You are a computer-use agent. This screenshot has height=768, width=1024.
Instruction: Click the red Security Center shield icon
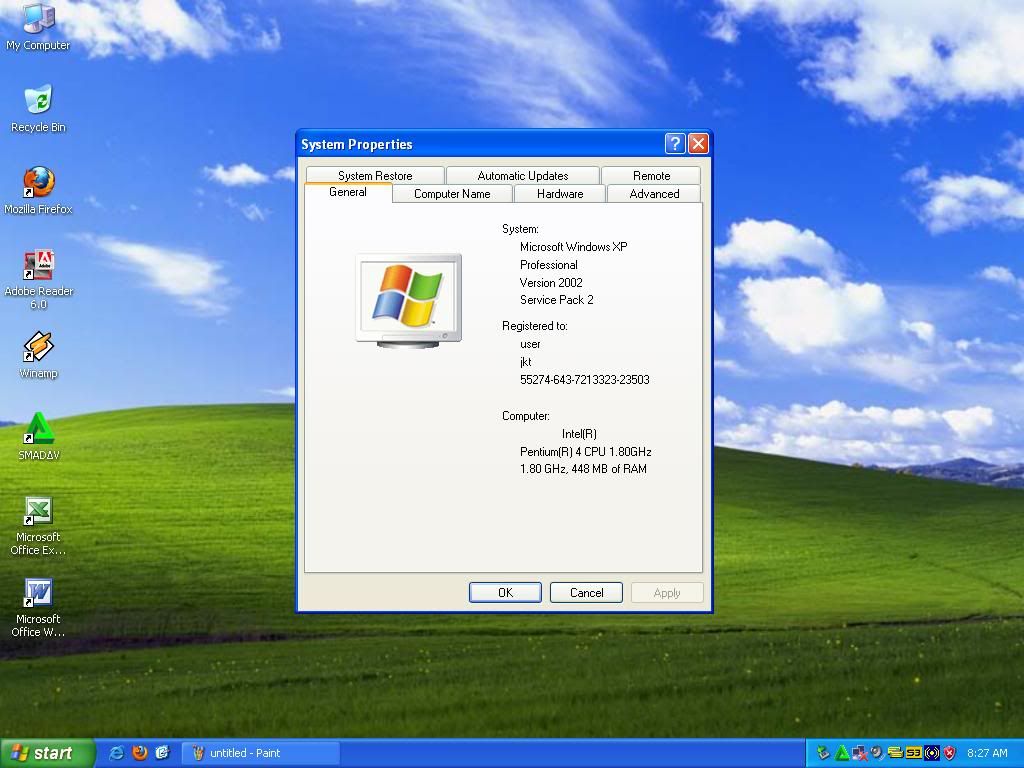[x=950, y=753]
